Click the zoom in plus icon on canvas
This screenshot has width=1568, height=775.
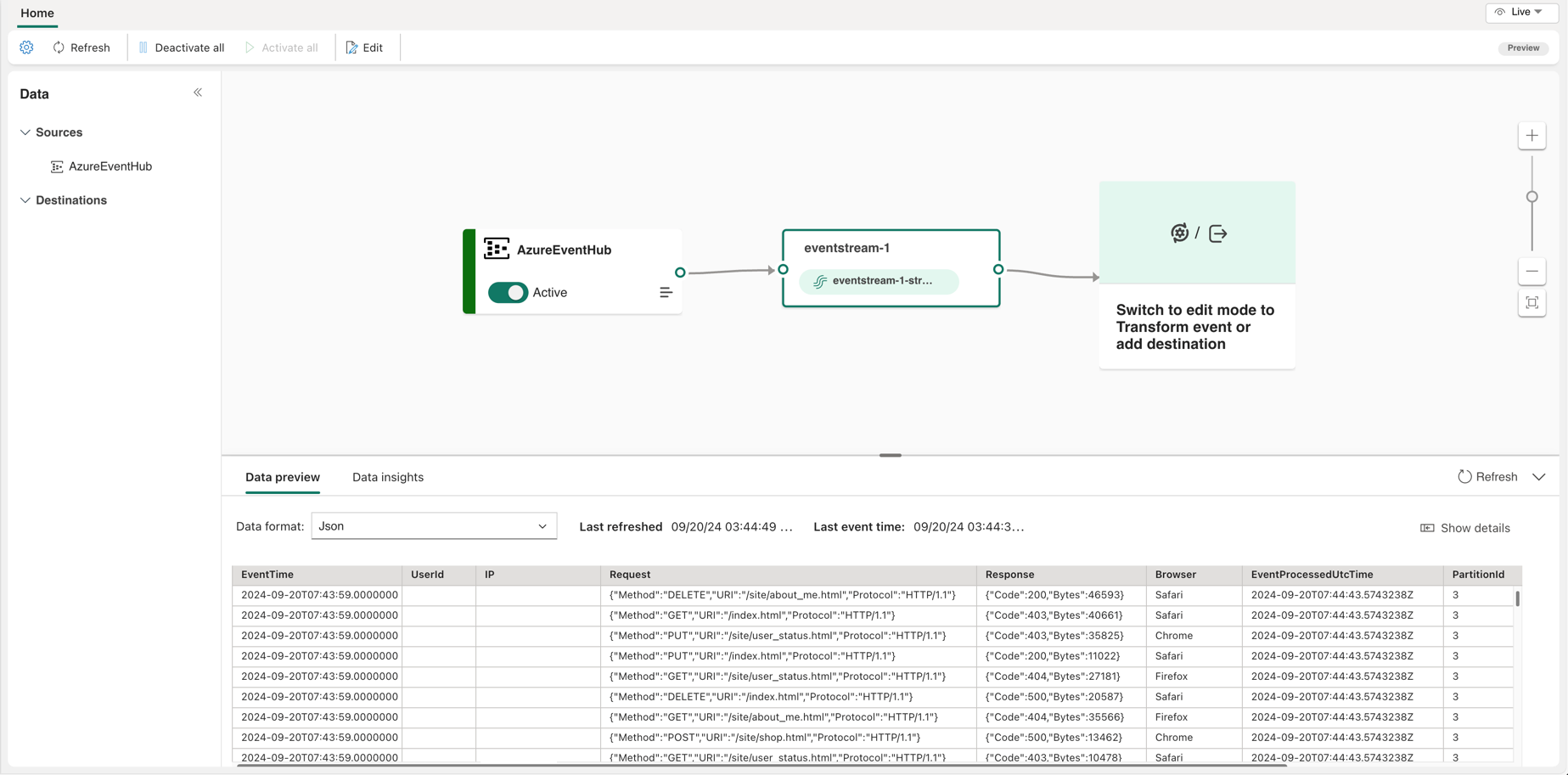[x=1531, y=136]
